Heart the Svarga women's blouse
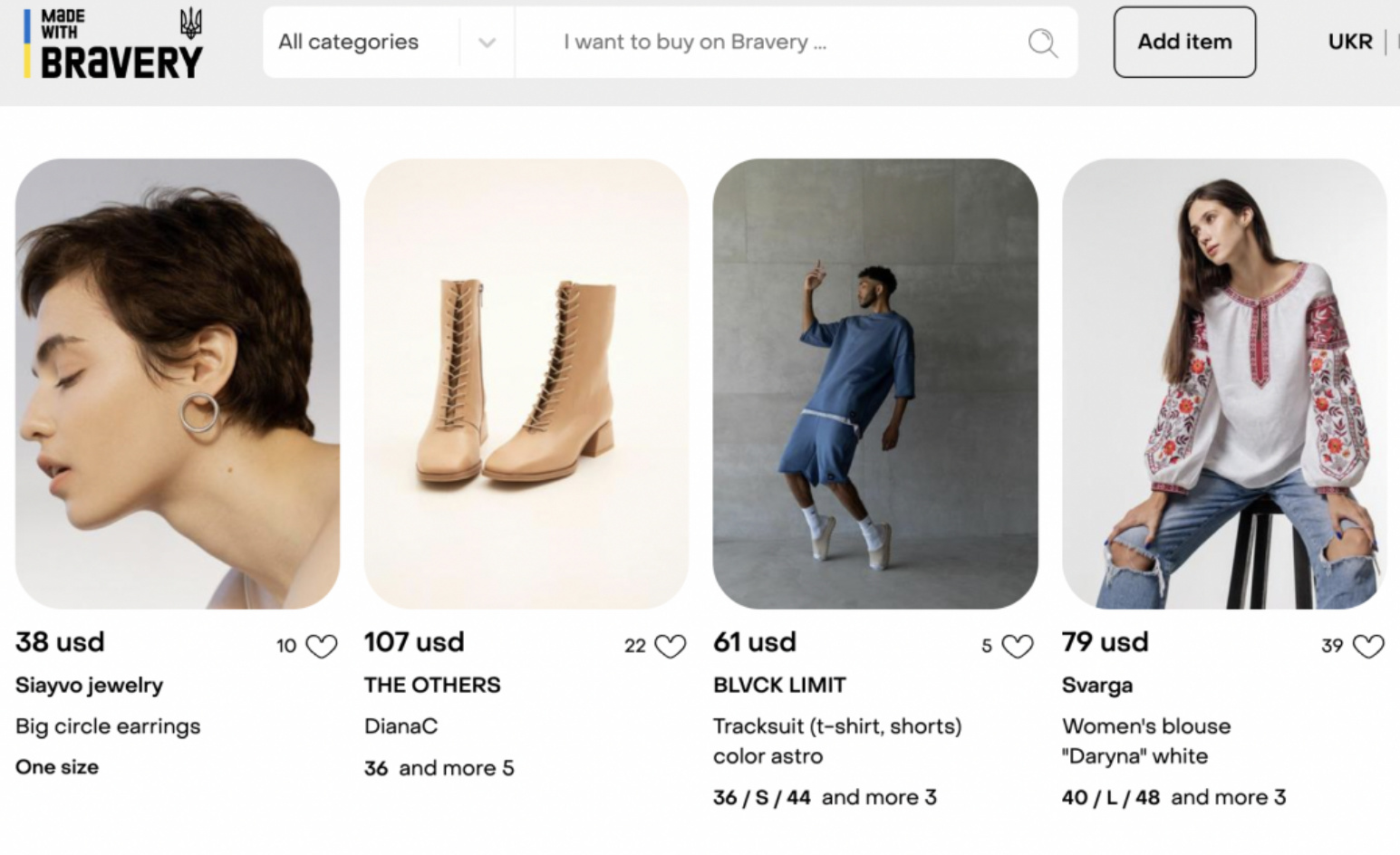1400x855 pixels. (1367, 646)
